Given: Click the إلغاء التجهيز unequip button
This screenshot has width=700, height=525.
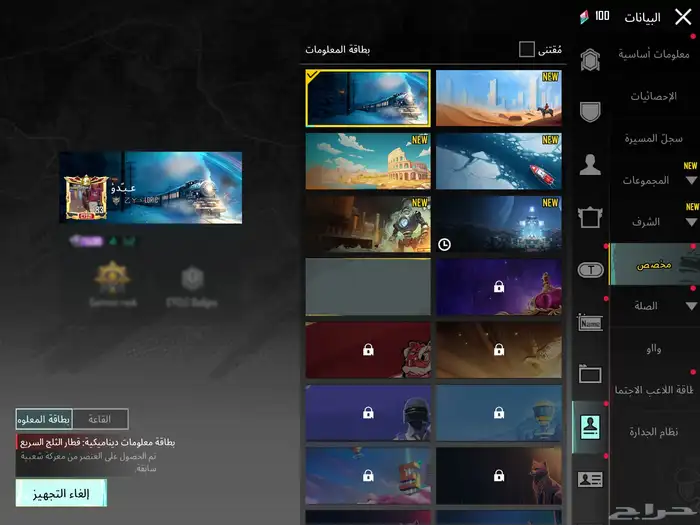Looking at the screenshot, I should pyautogui.click(x=61, y=492).
